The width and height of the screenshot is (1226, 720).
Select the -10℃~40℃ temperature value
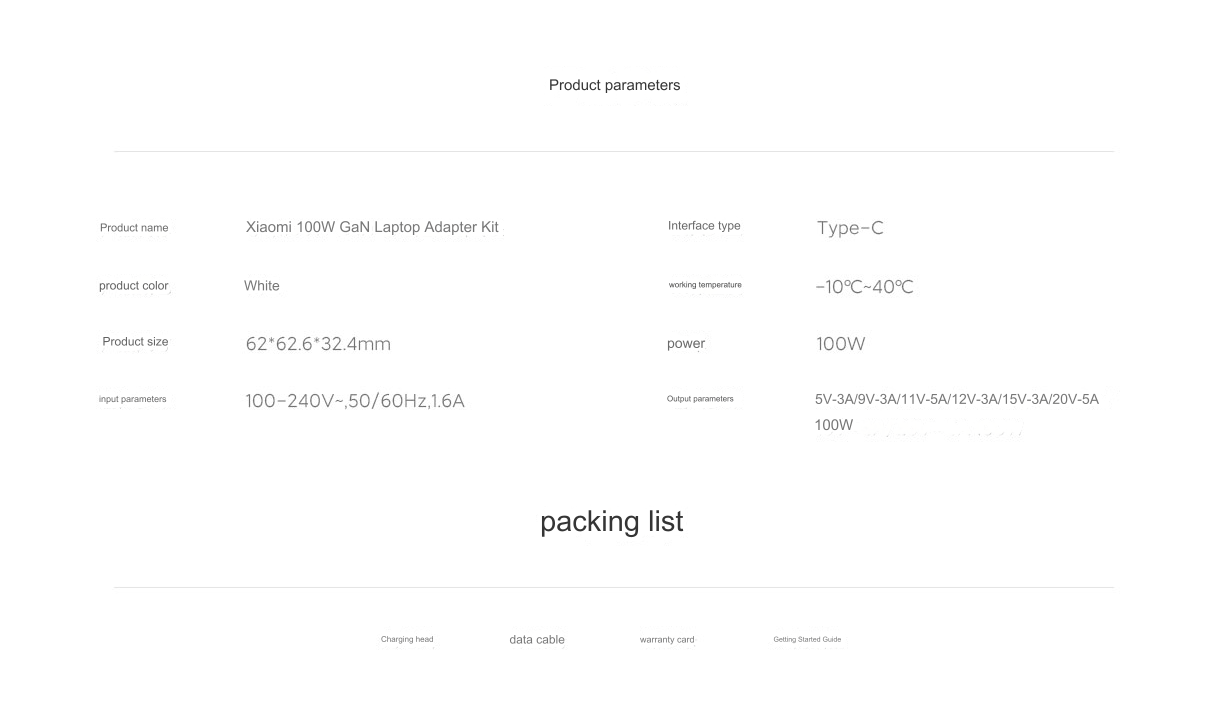point(864,287)
